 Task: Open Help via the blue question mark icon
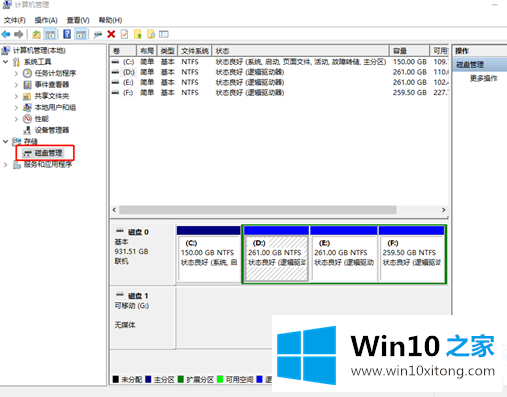click(67, 34)
